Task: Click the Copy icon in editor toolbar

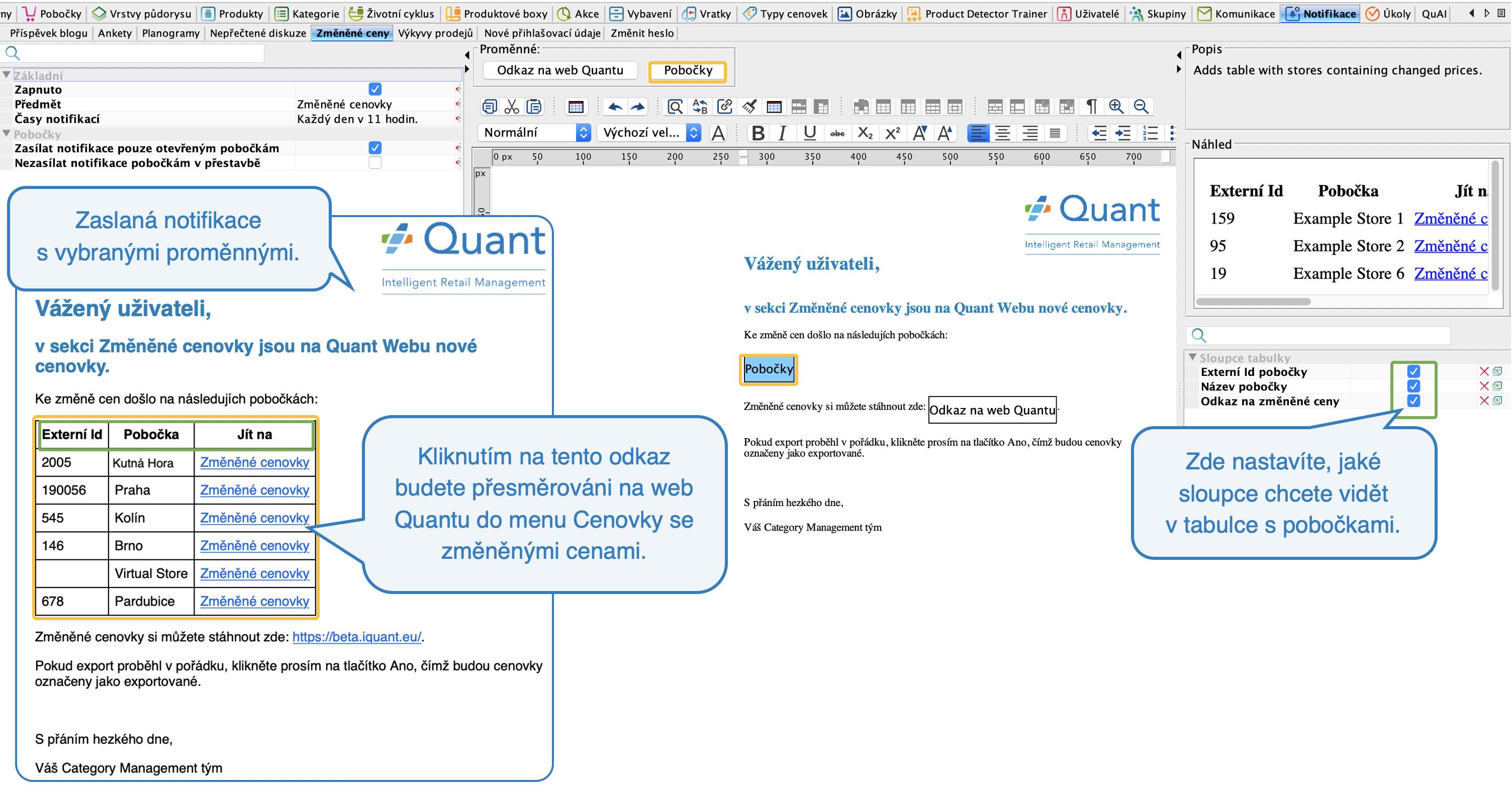Action: click(489, 106)
